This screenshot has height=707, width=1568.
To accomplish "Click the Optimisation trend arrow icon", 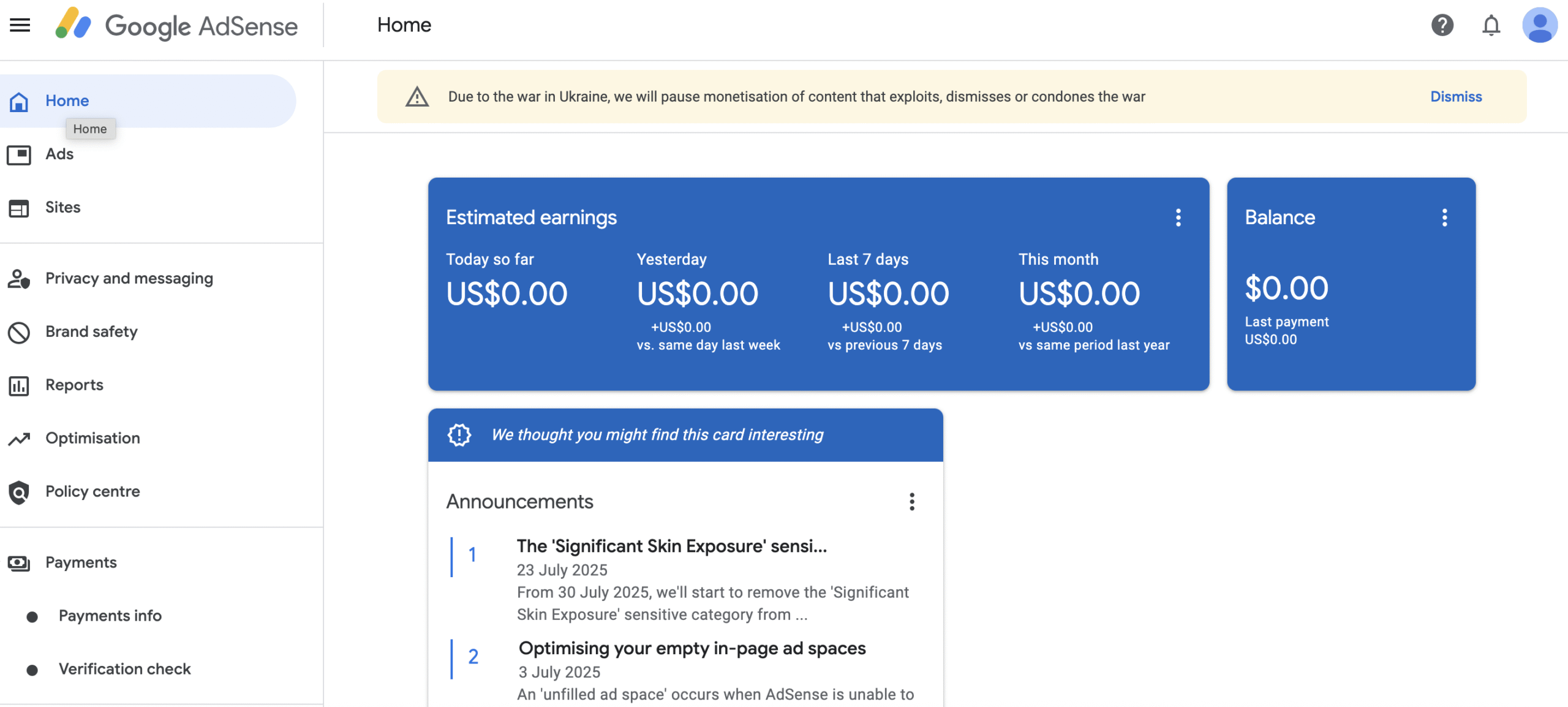I will 19,439.
